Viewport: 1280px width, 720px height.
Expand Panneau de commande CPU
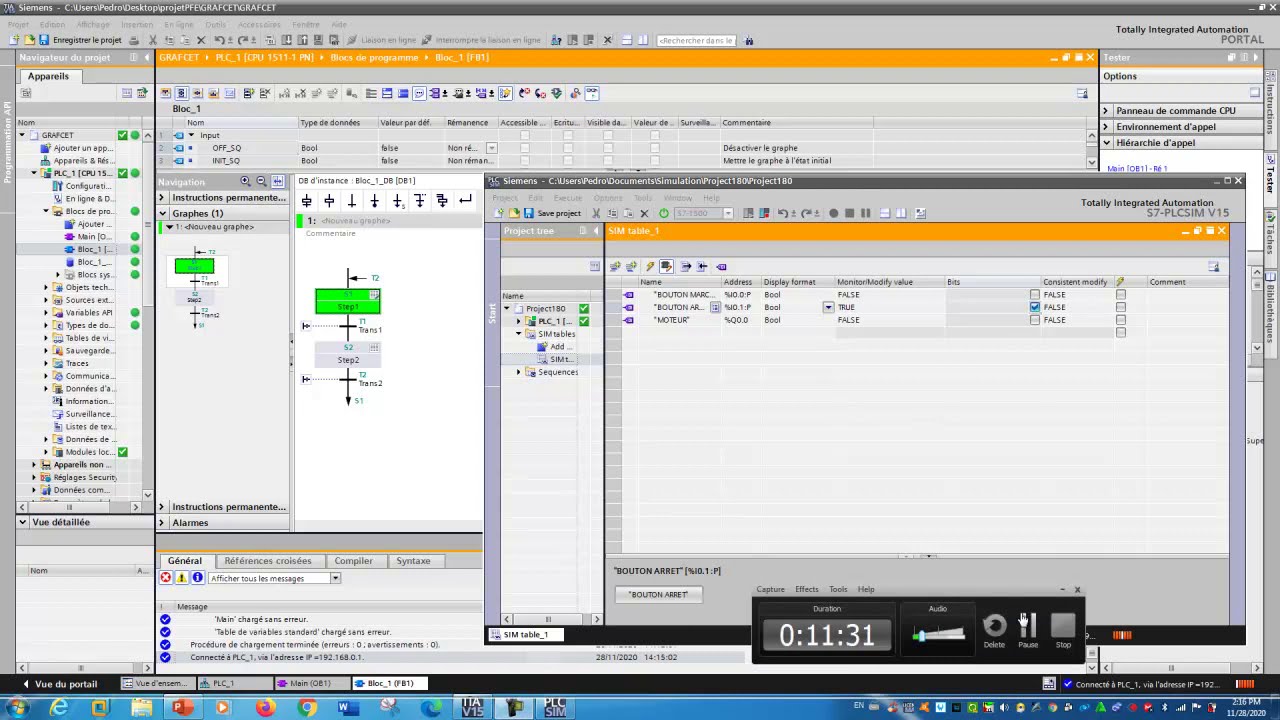point(1106,111)
